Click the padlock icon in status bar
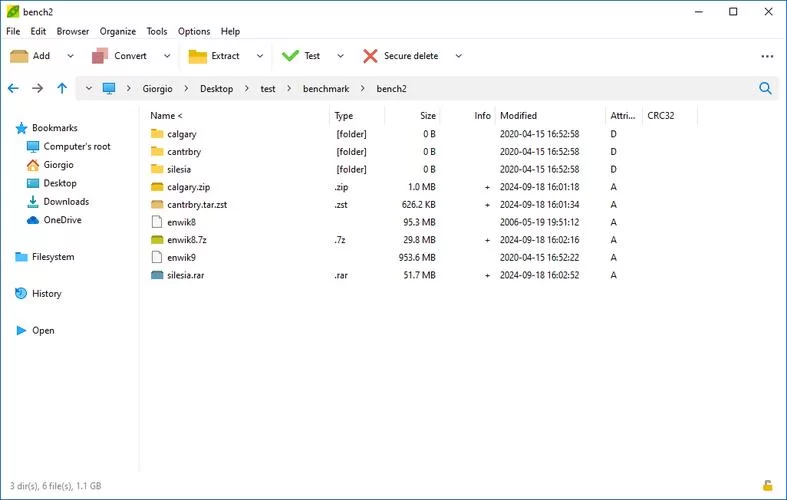 click(x=767, y=485)
